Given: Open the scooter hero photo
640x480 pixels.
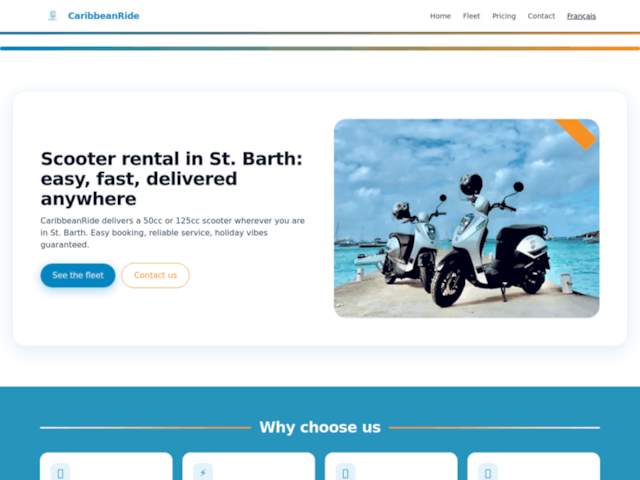Looking at the screenshot, I should [x=467, y=218].
